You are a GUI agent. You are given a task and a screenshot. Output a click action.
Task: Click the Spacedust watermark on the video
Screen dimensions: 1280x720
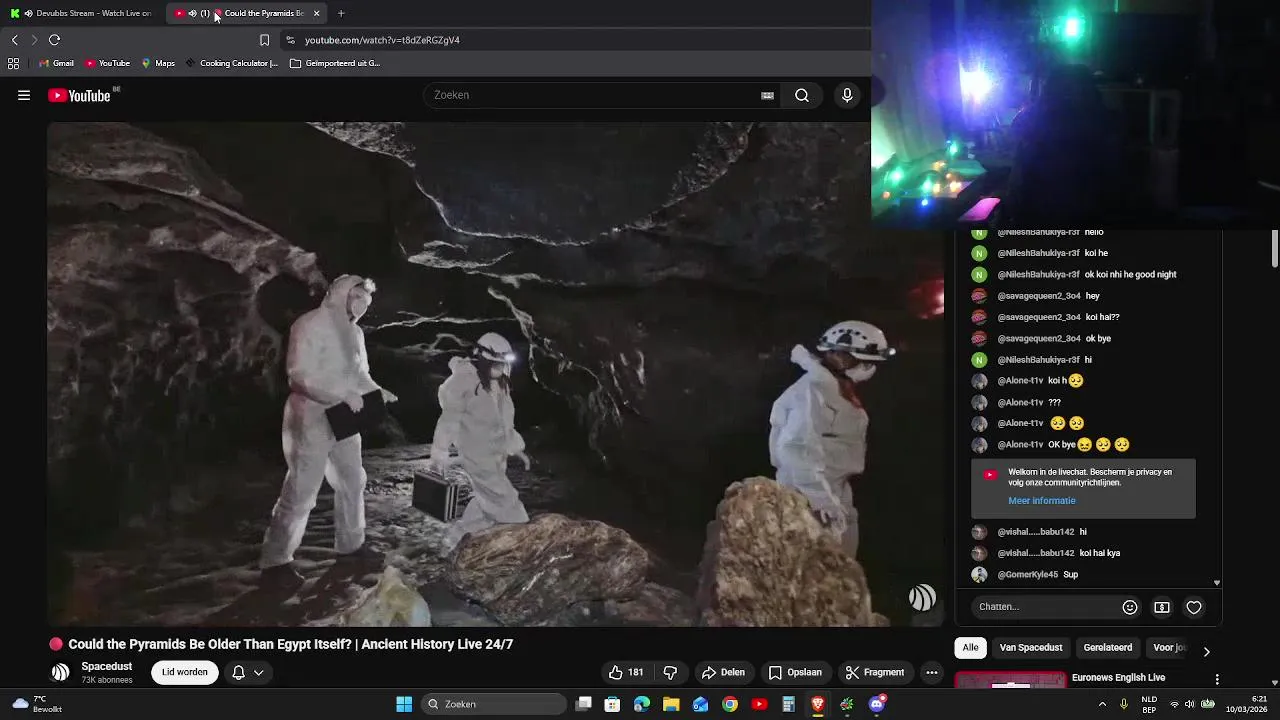(x=922, y=598)
